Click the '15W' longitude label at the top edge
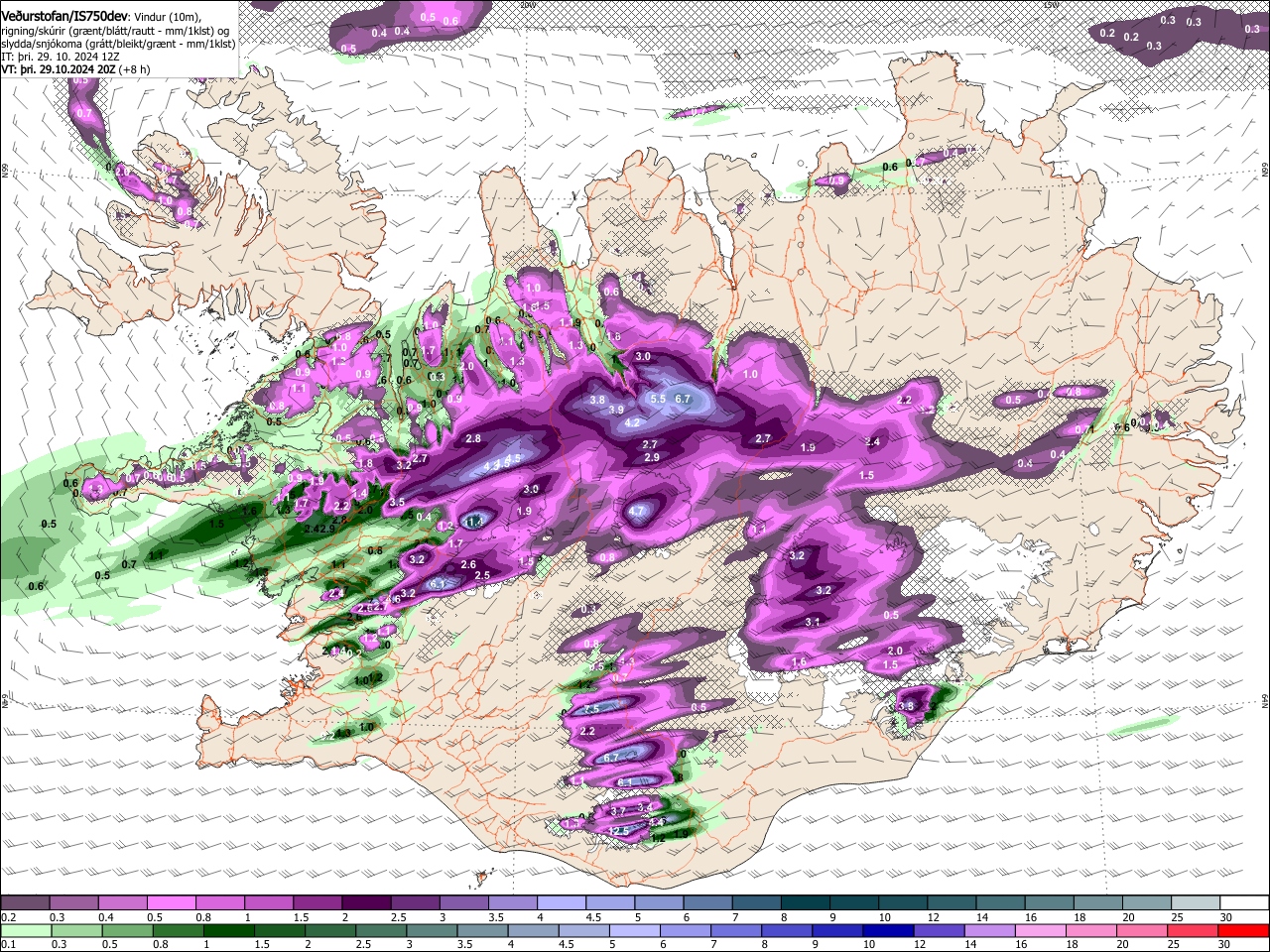 (x=1052, y=4)
